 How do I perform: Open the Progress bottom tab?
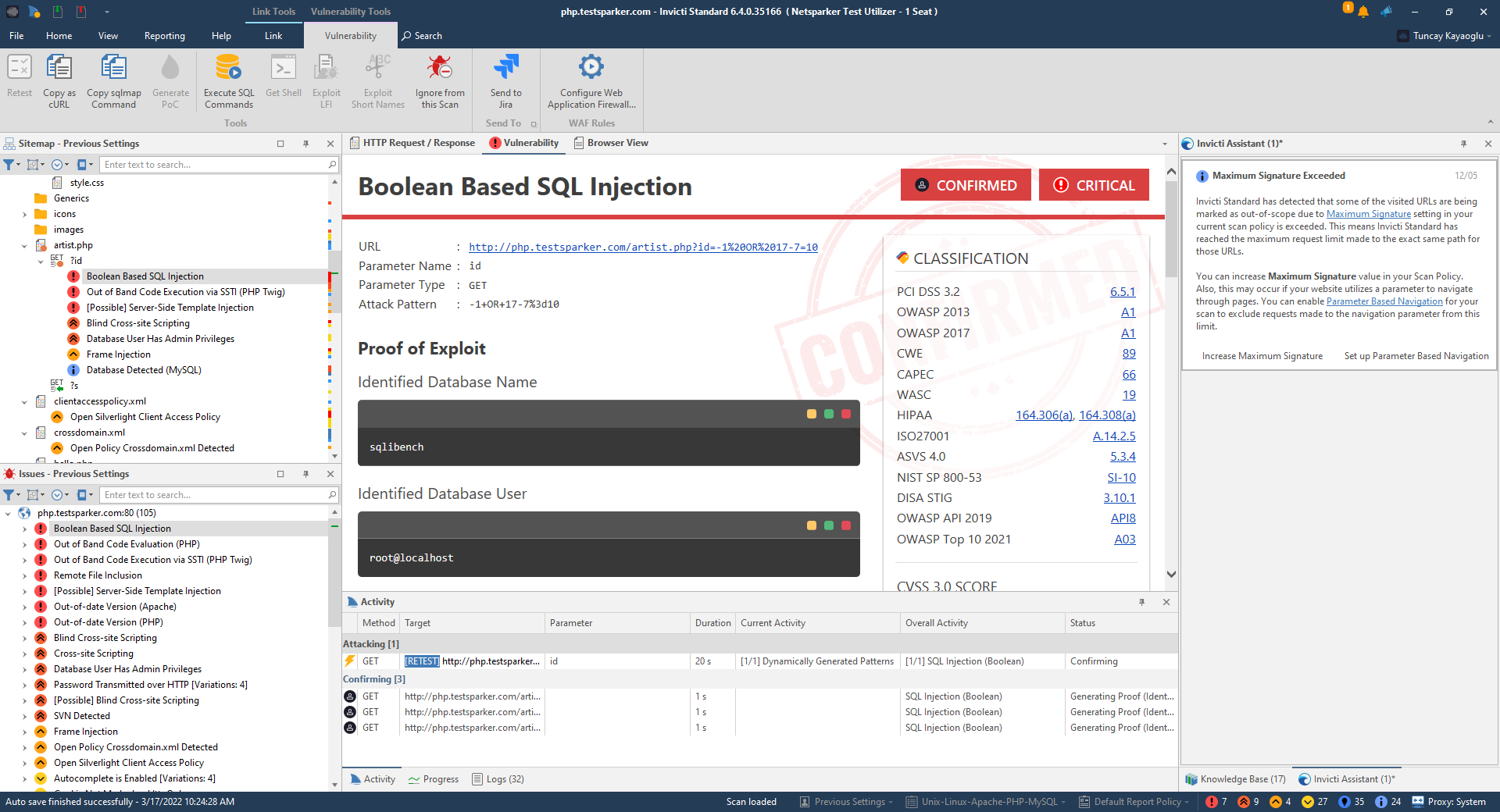coord(434,779)
